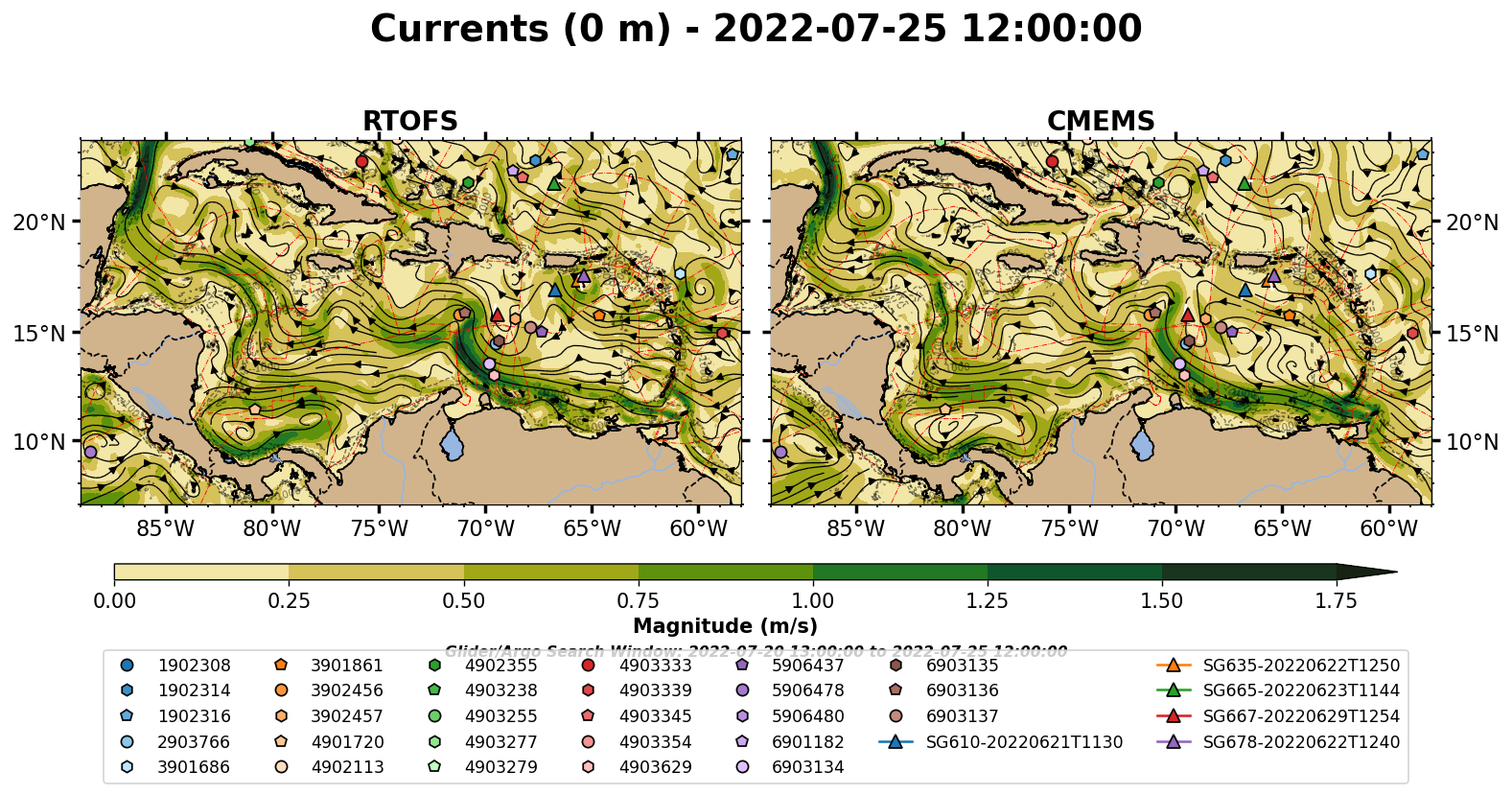Select the legend marker next to 4903277
Viewport: 1512px width, 795px height.
(434, 741)
